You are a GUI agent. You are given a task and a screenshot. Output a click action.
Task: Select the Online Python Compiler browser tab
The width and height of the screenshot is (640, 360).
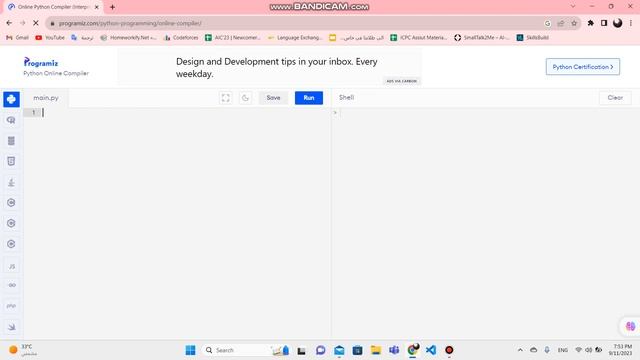(x=53, y=7)
